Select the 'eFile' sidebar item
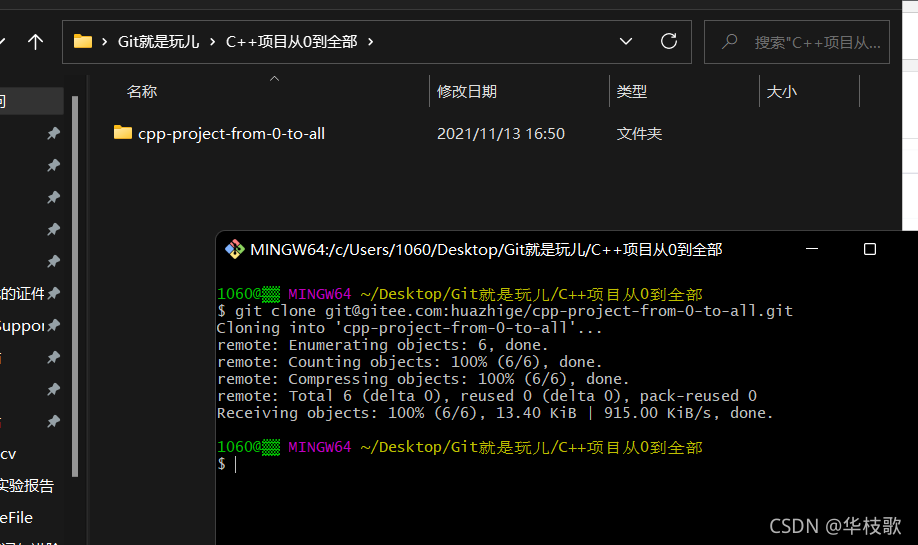The height and width of the screenshot is (545, 918). point(16,517)
